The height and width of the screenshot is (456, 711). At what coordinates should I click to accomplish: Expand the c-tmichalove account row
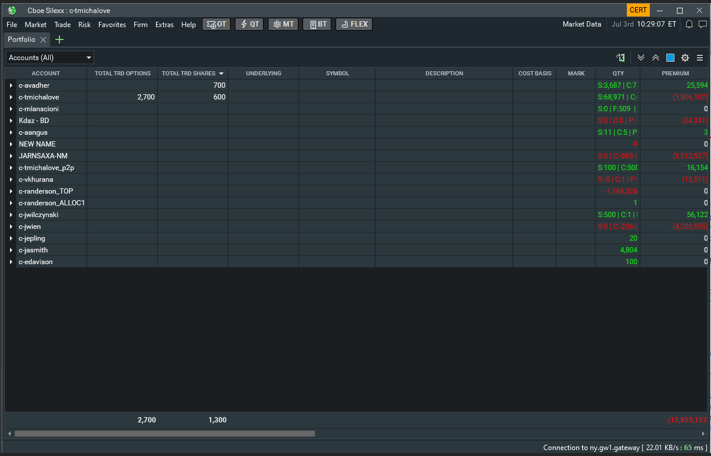11,97
